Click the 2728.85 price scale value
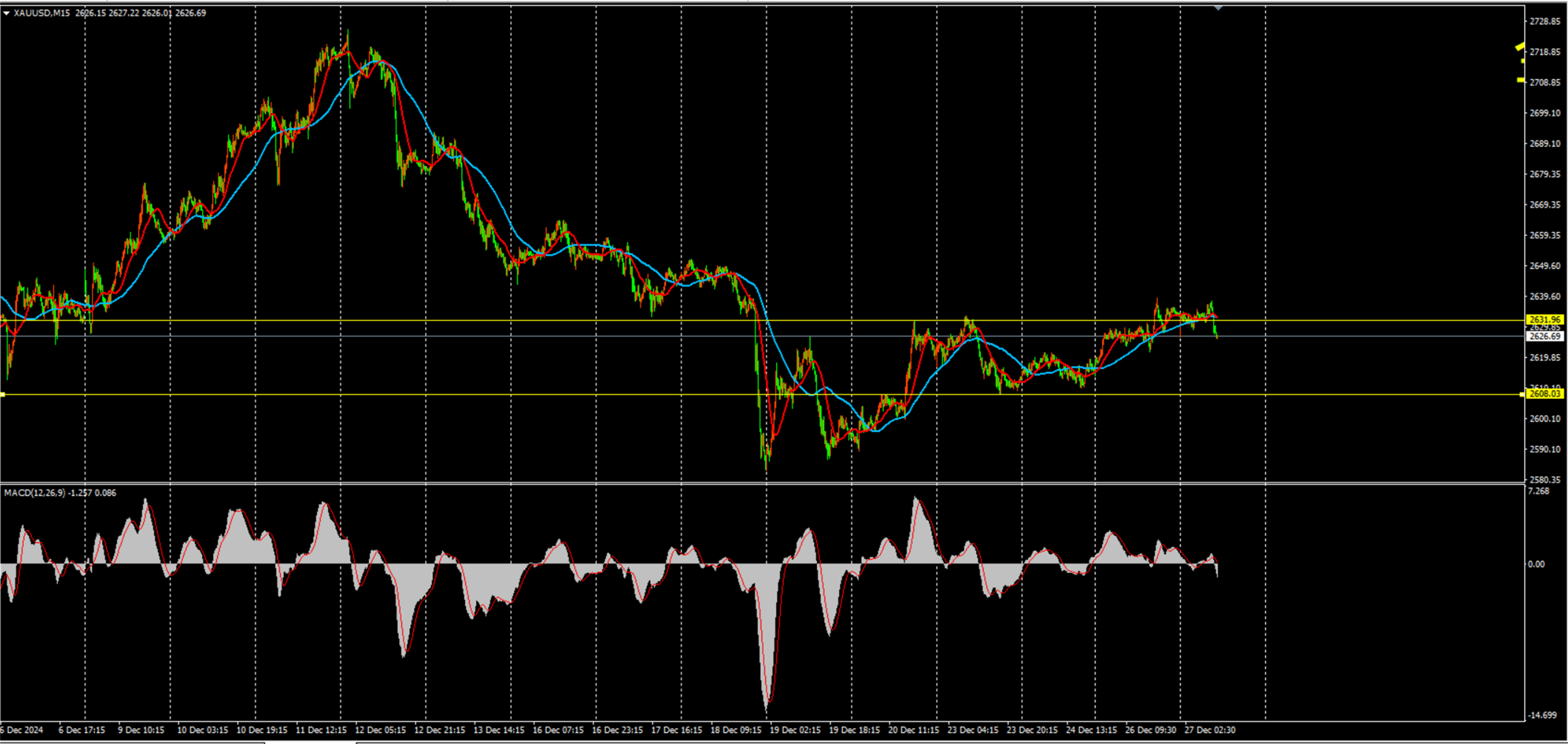Viewport: 1568px width, 744px height. 1545,21
